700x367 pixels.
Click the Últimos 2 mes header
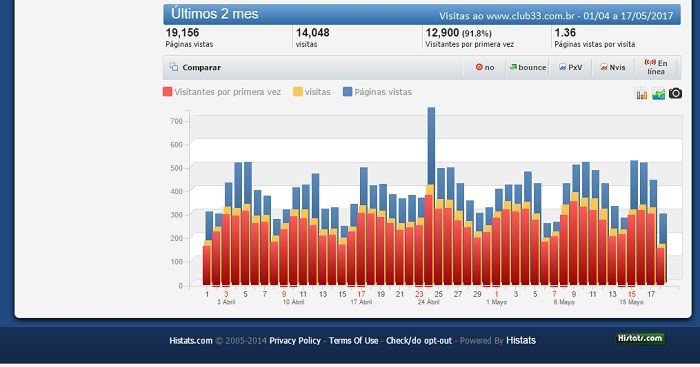pos(215,14)
